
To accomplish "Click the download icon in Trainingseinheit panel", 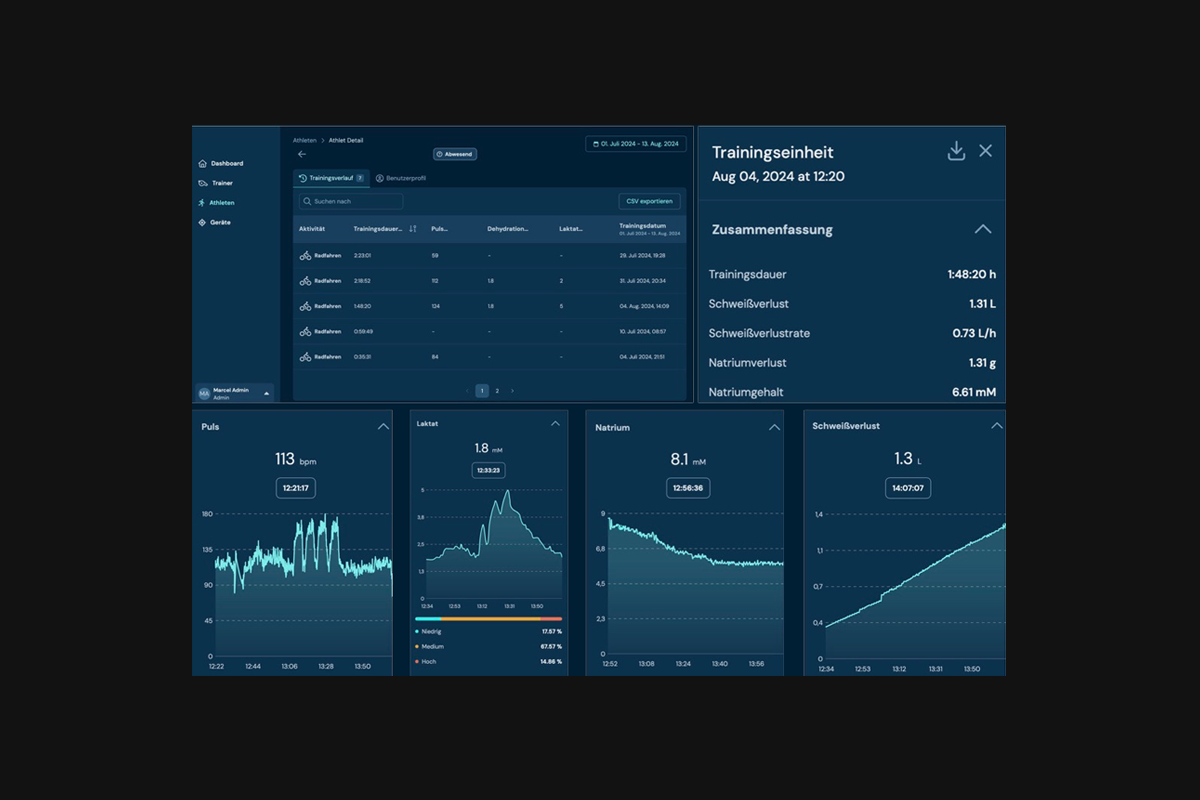I will point(956,151).
